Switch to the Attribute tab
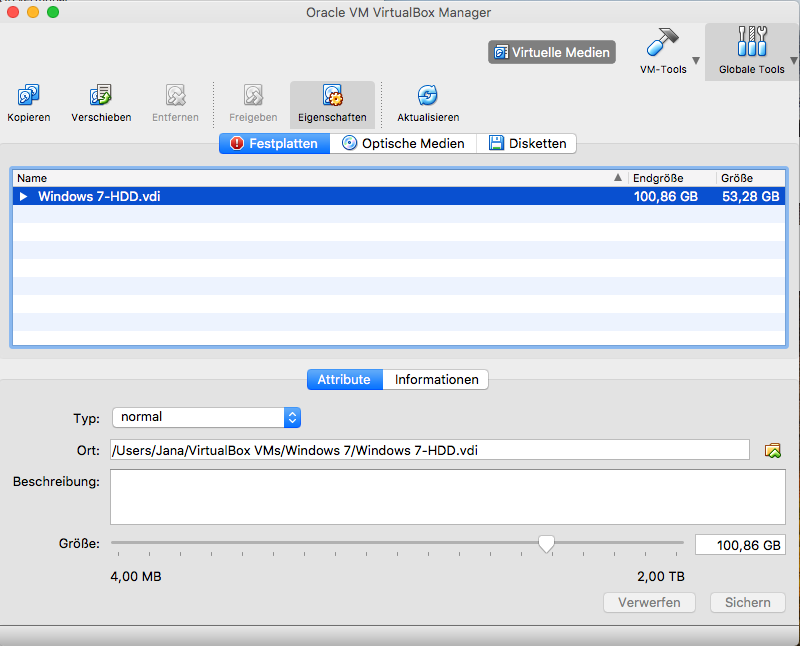This screenshot has width=800, height=646. [344, 380]
